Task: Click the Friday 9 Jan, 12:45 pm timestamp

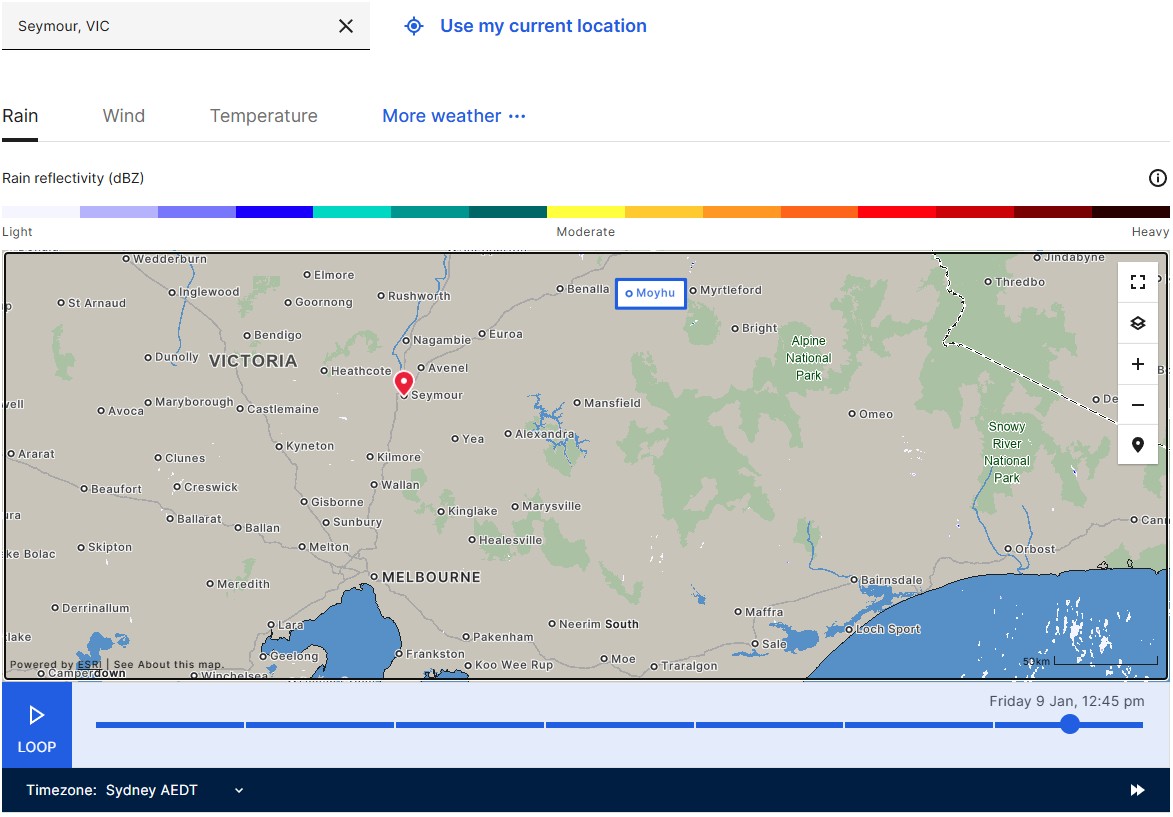Action: (x=1067, y=701)
